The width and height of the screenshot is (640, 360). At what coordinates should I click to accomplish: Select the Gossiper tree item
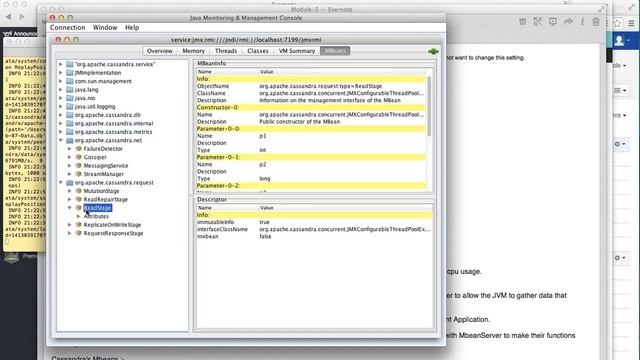point(95,157)
